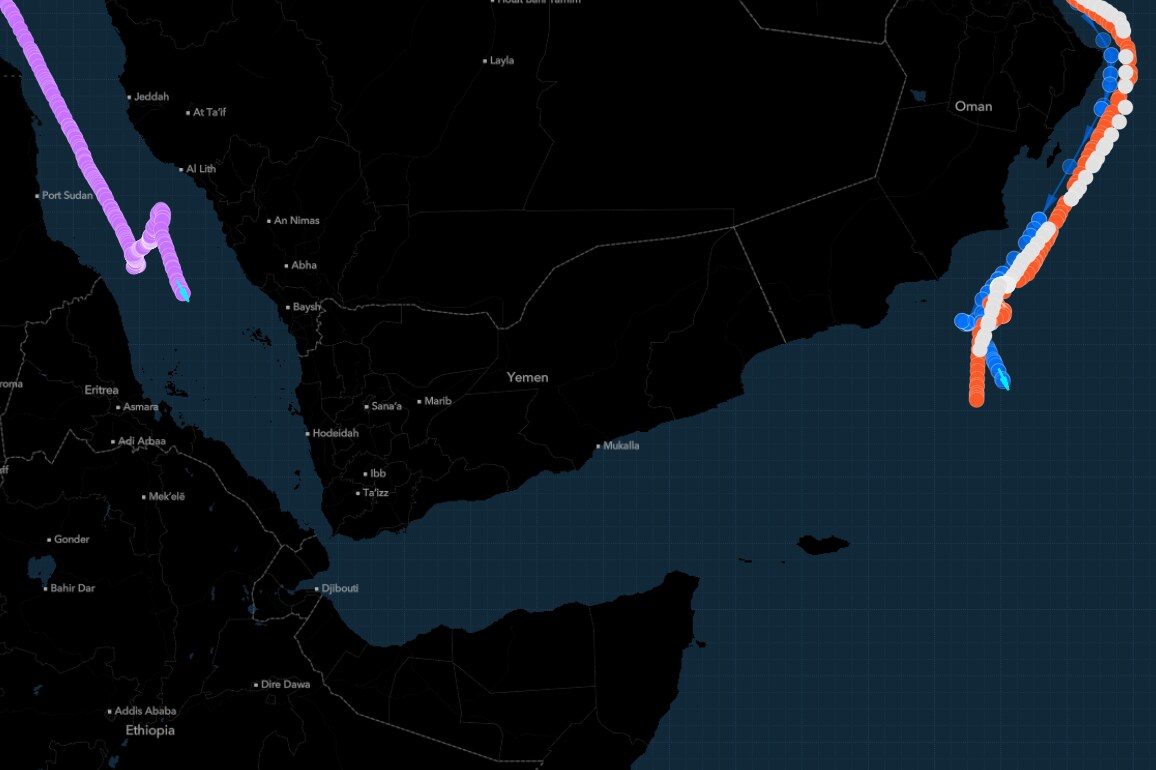
Task: Click the cyan vessel arrow in the Red Sea
Action: [182, 293]
